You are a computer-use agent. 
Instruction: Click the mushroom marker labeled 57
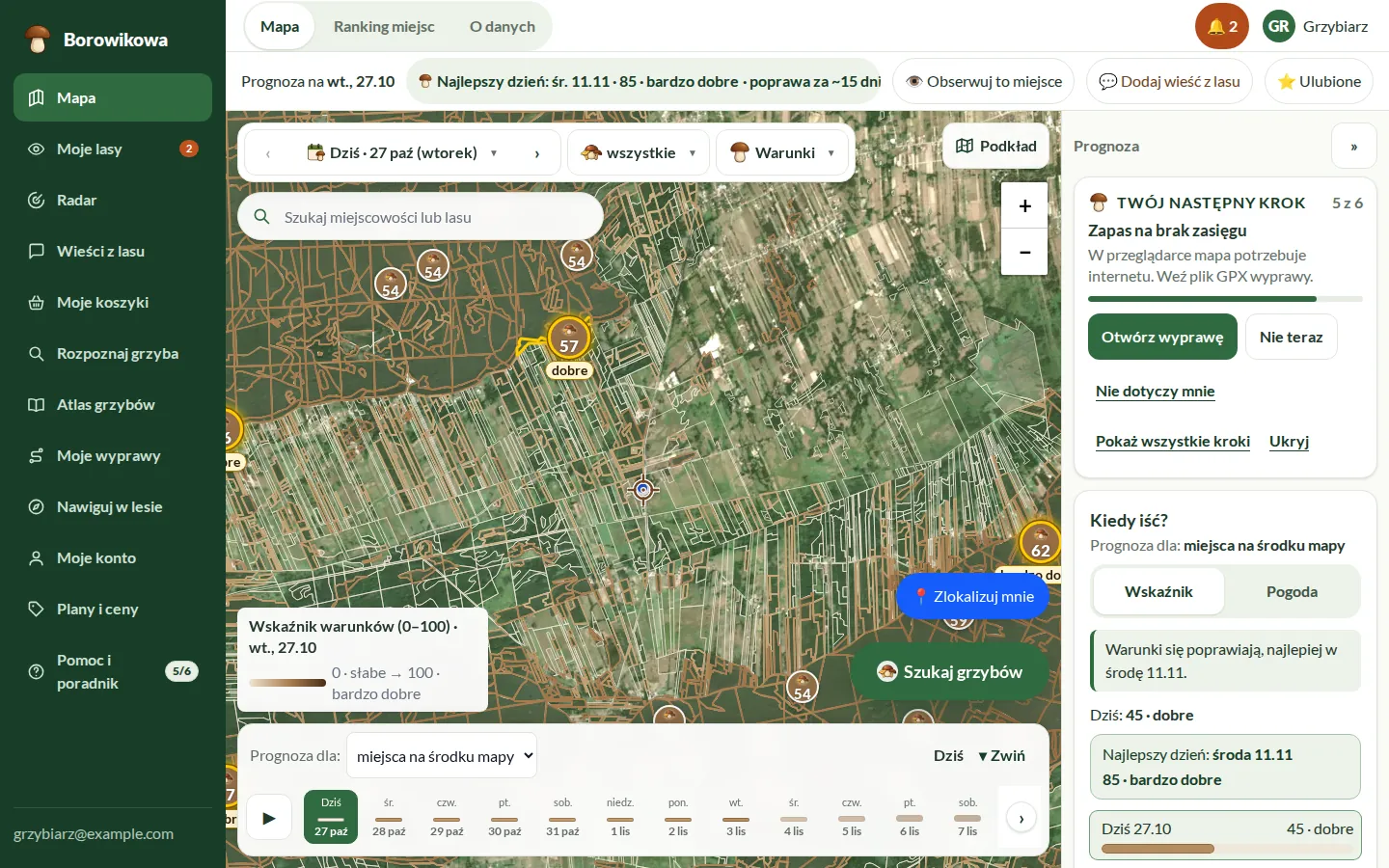(x=569, y=338)
